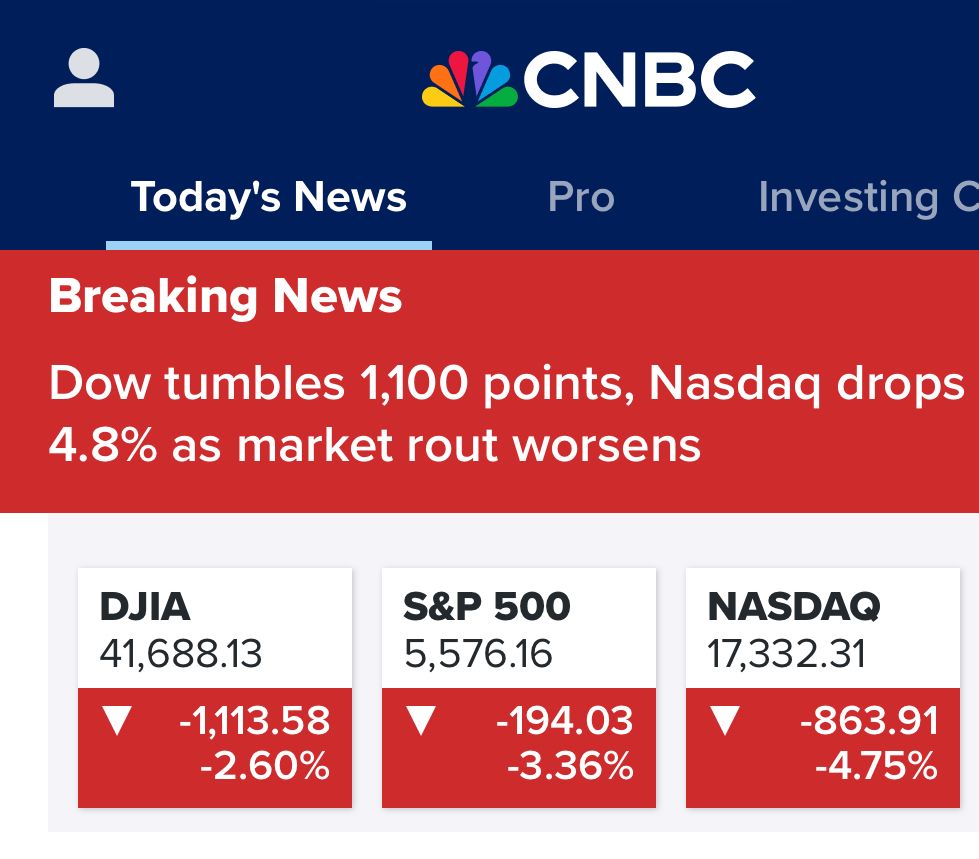Click the S&P 500 -3.36% change figure

(x=569, y=767)
